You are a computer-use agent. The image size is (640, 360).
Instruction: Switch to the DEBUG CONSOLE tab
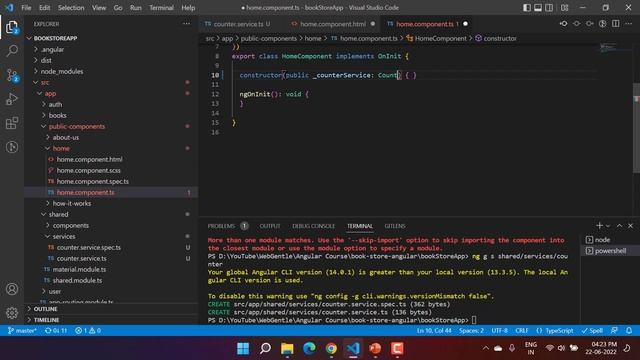pos(313,226)
